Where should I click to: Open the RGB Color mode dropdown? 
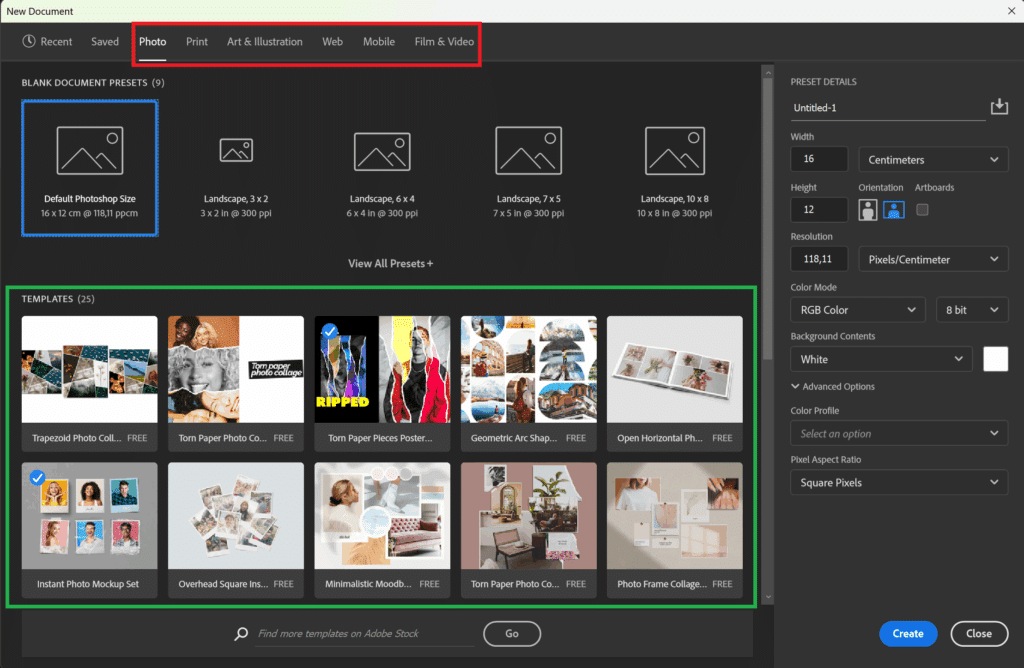(x=857, y=310)
